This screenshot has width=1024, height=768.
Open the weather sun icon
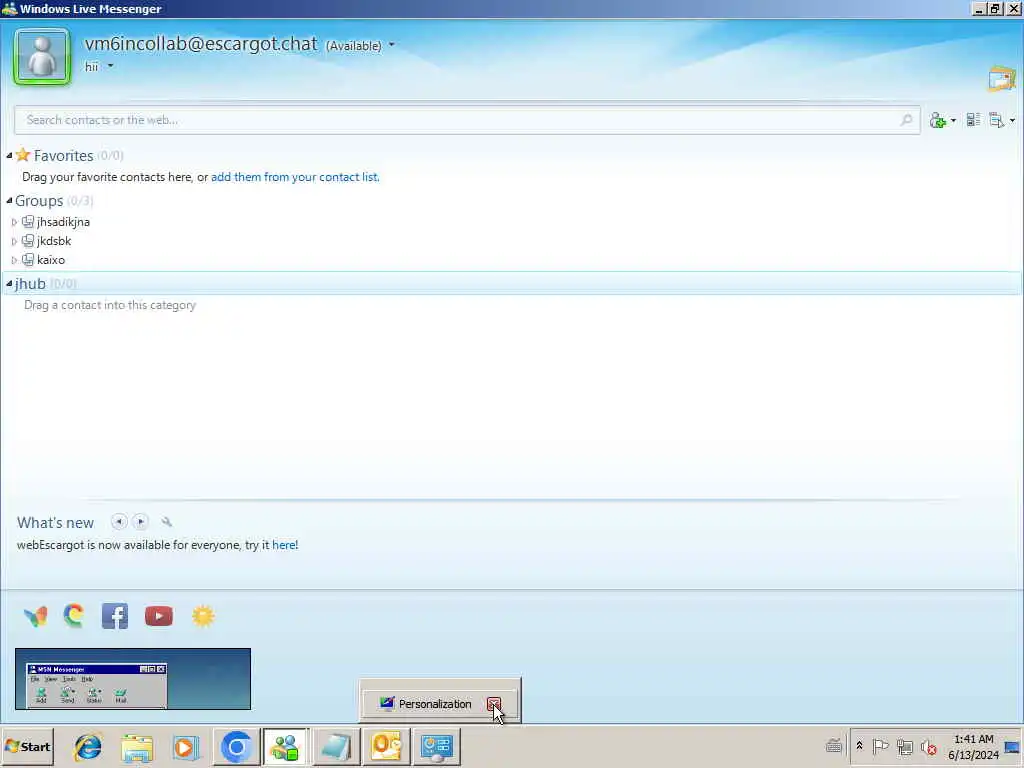[x=203, y=616]
